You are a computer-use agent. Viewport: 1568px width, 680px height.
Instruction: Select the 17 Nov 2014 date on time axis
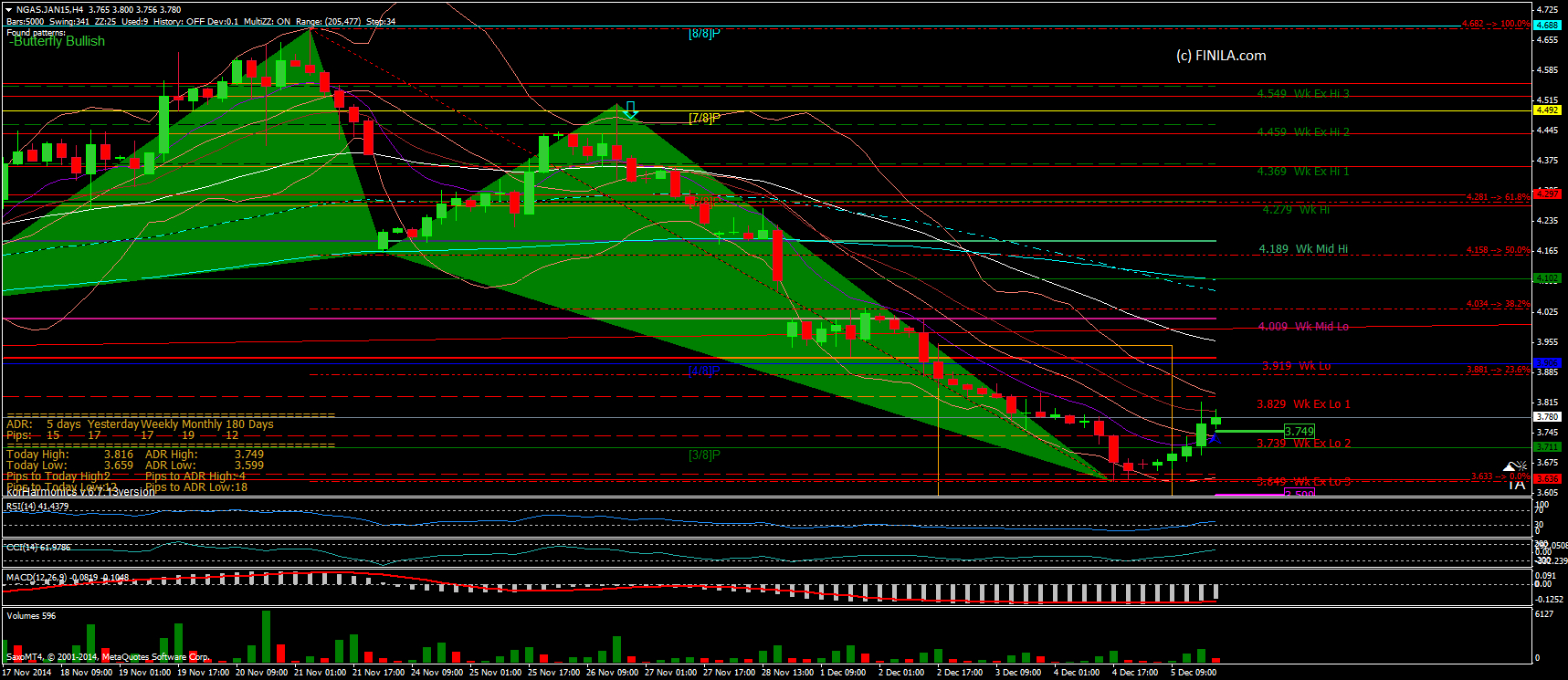pos(26,673)
